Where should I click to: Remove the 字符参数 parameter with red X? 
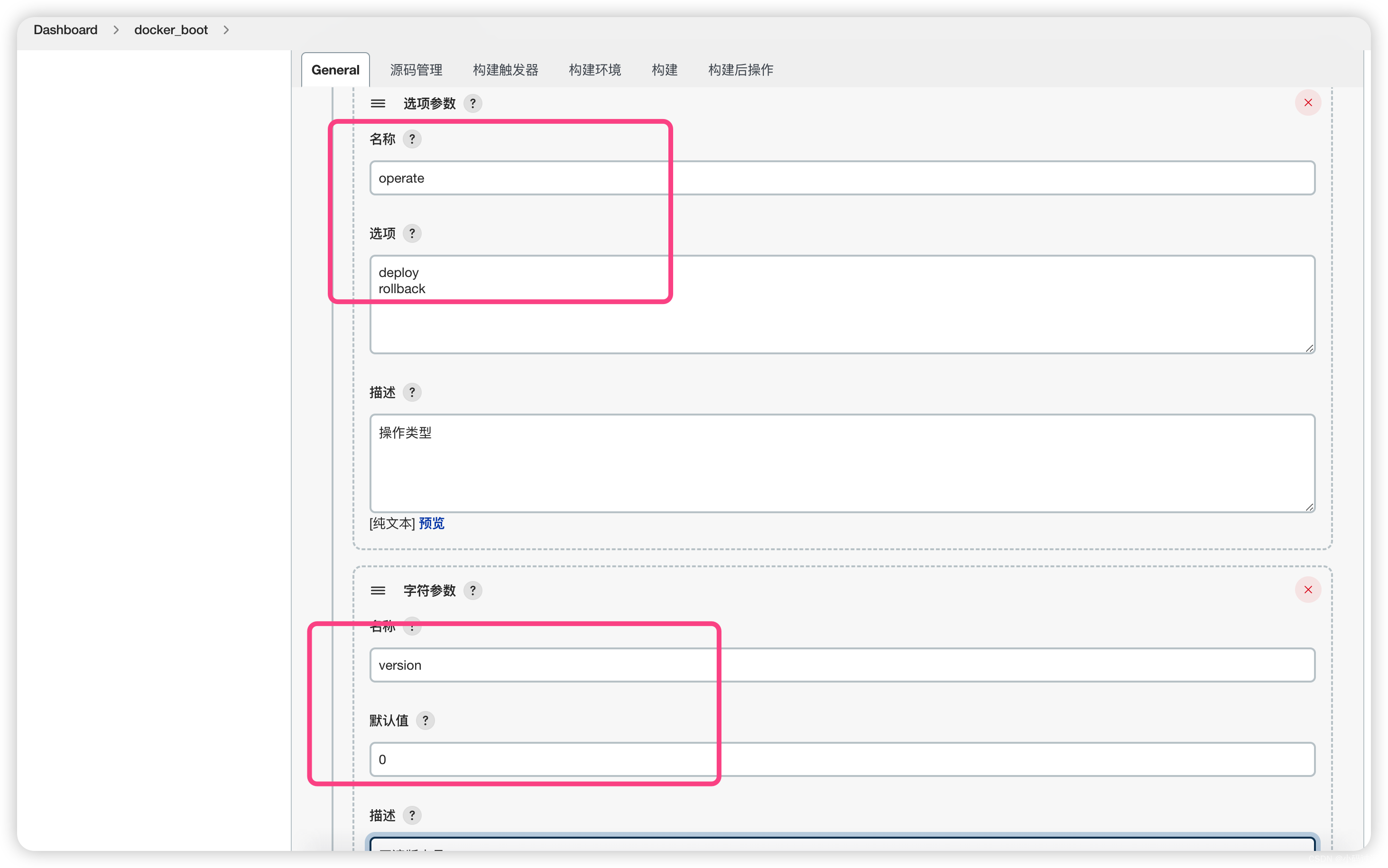tap(1308, 590)
